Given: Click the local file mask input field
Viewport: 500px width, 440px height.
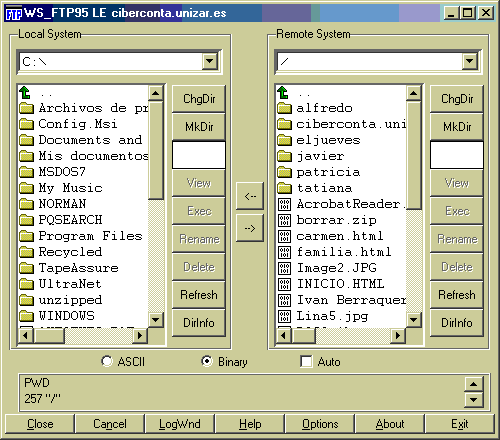Looking at the screenshot, I should [x=199, y=155].
